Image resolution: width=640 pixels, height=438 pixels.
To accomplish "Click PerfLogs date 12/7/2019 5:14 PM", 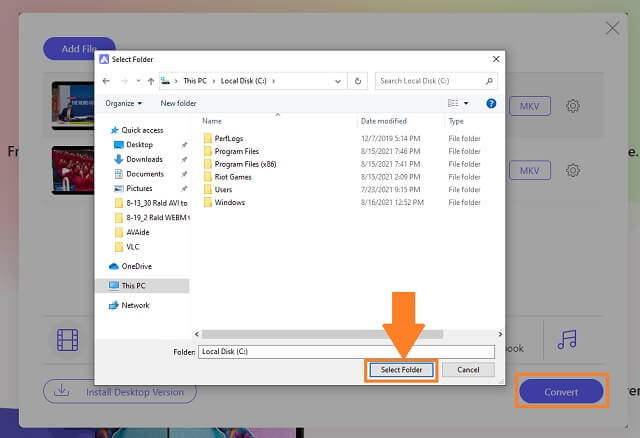I will pos(391,138).
